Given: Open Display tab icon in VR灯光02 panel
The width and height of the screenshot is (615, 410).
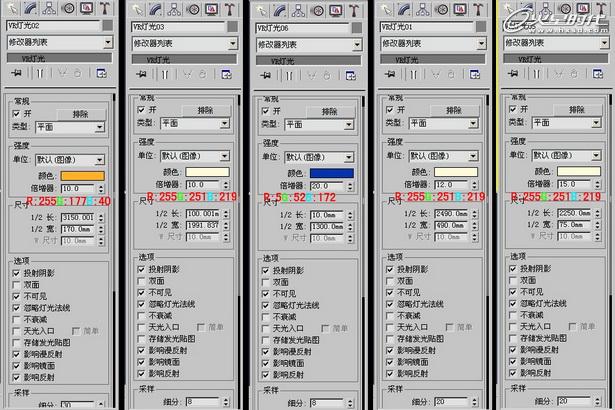Looking at the screenshot, I should (x=86, y=8).
